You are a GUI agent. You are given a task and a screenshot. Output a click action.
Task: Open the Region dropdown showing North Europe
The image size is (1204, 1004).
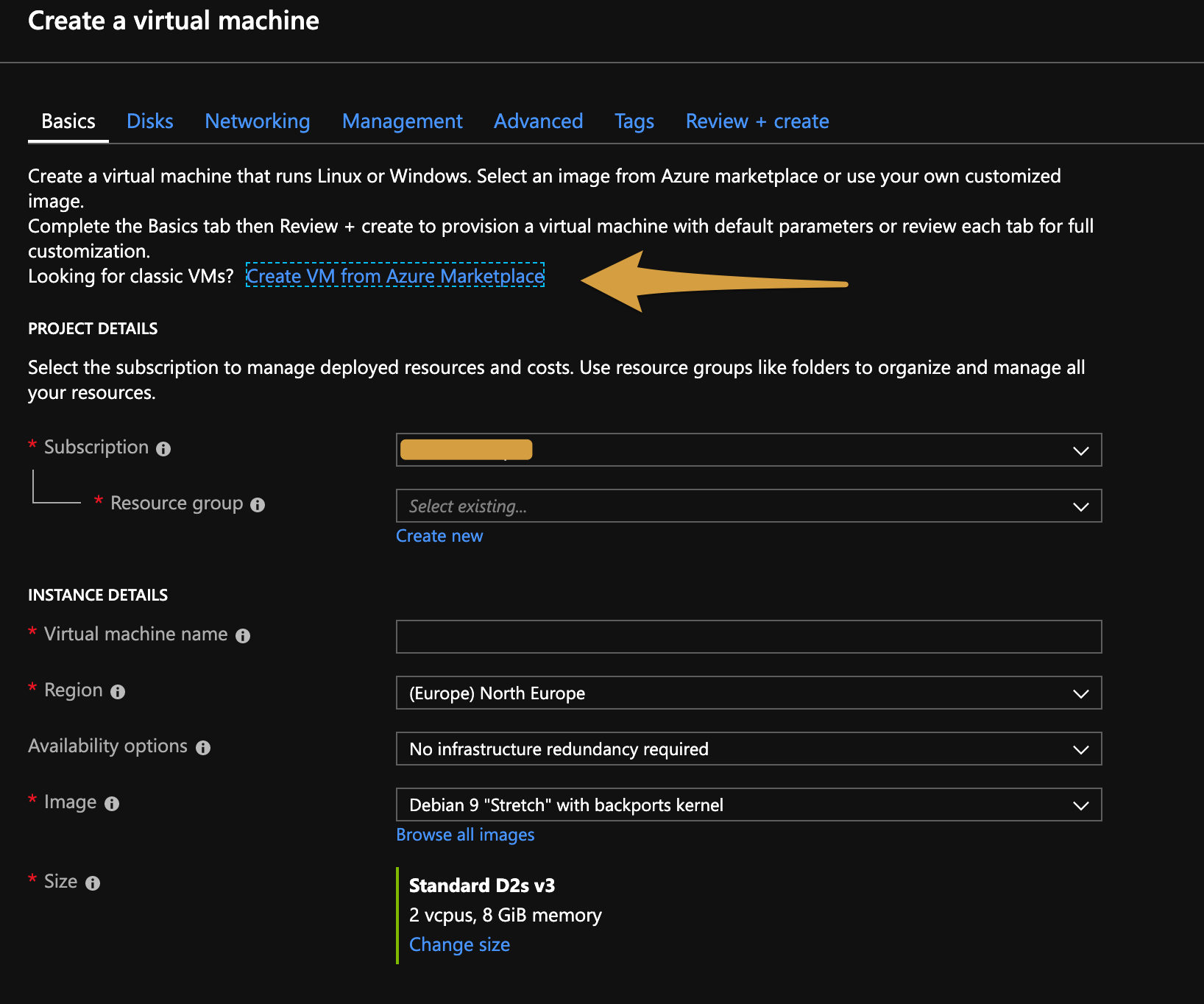click(x=748, y=693)
